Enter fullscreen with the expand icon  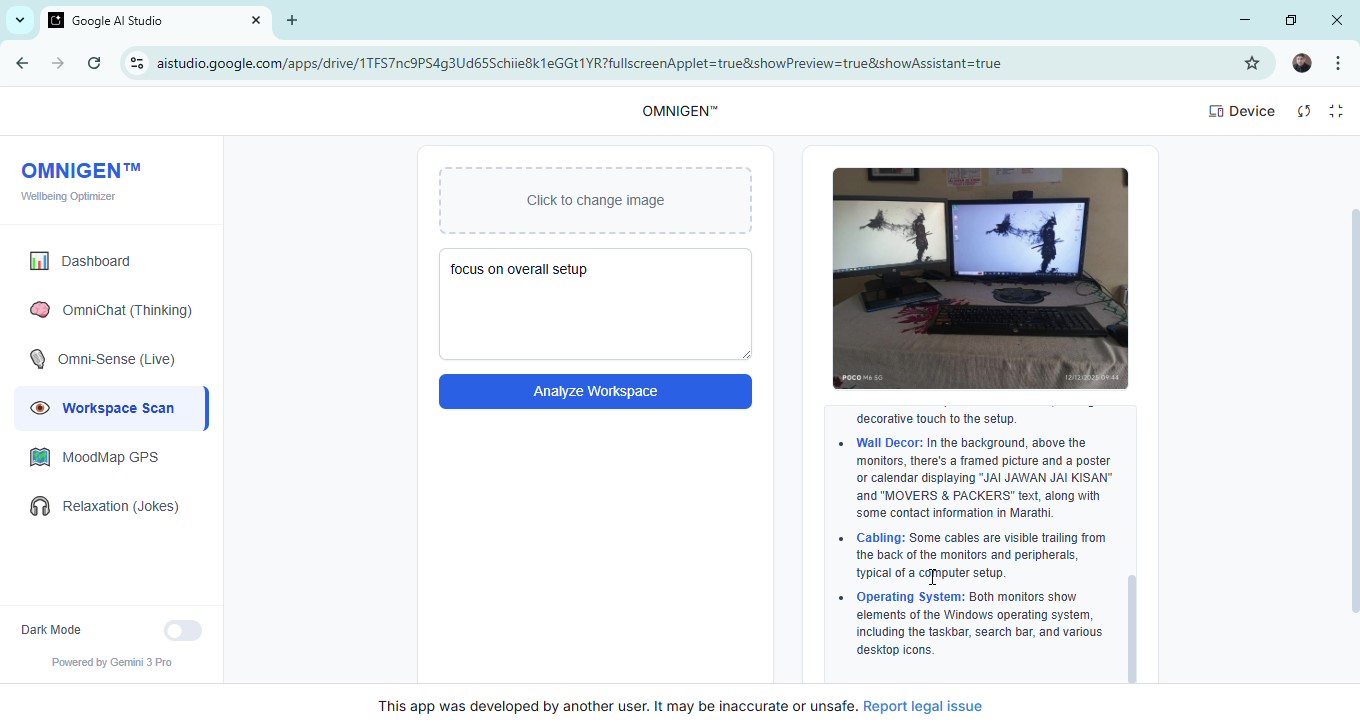click(x=1336, y=112)
